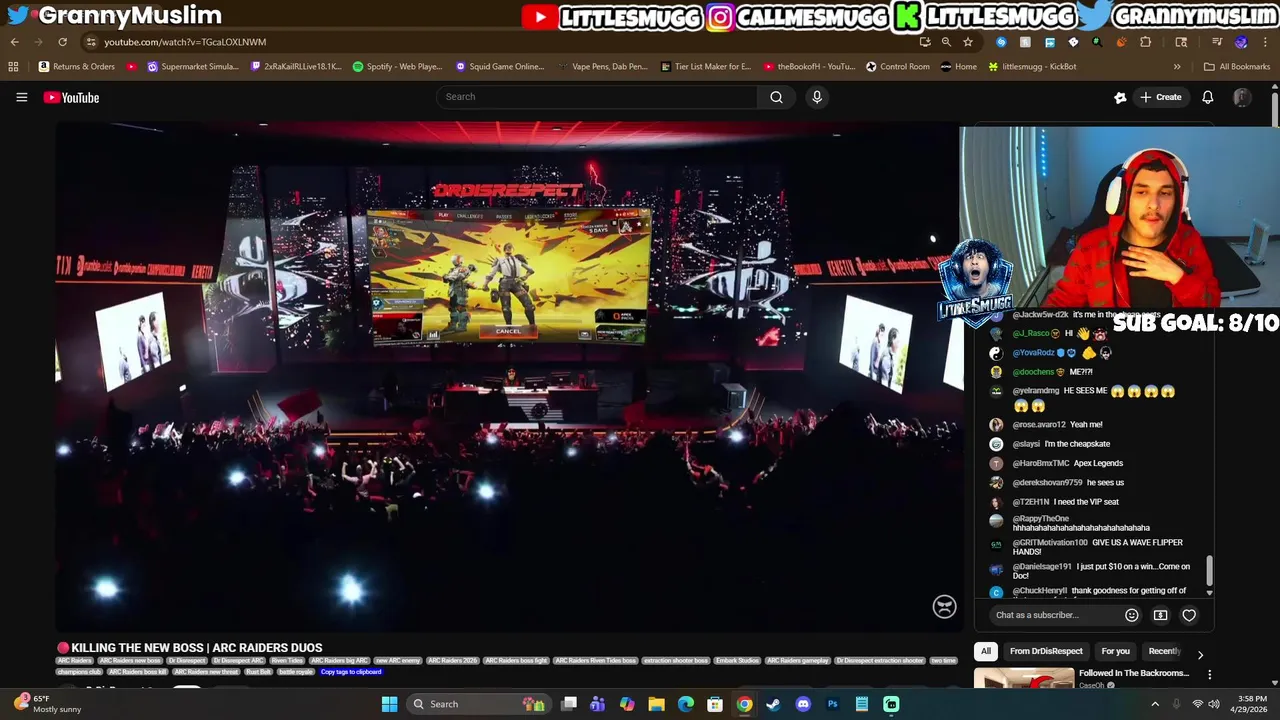Open the 2xRaKaiRLLive18.1K bookmark

[x=296, y=67]
